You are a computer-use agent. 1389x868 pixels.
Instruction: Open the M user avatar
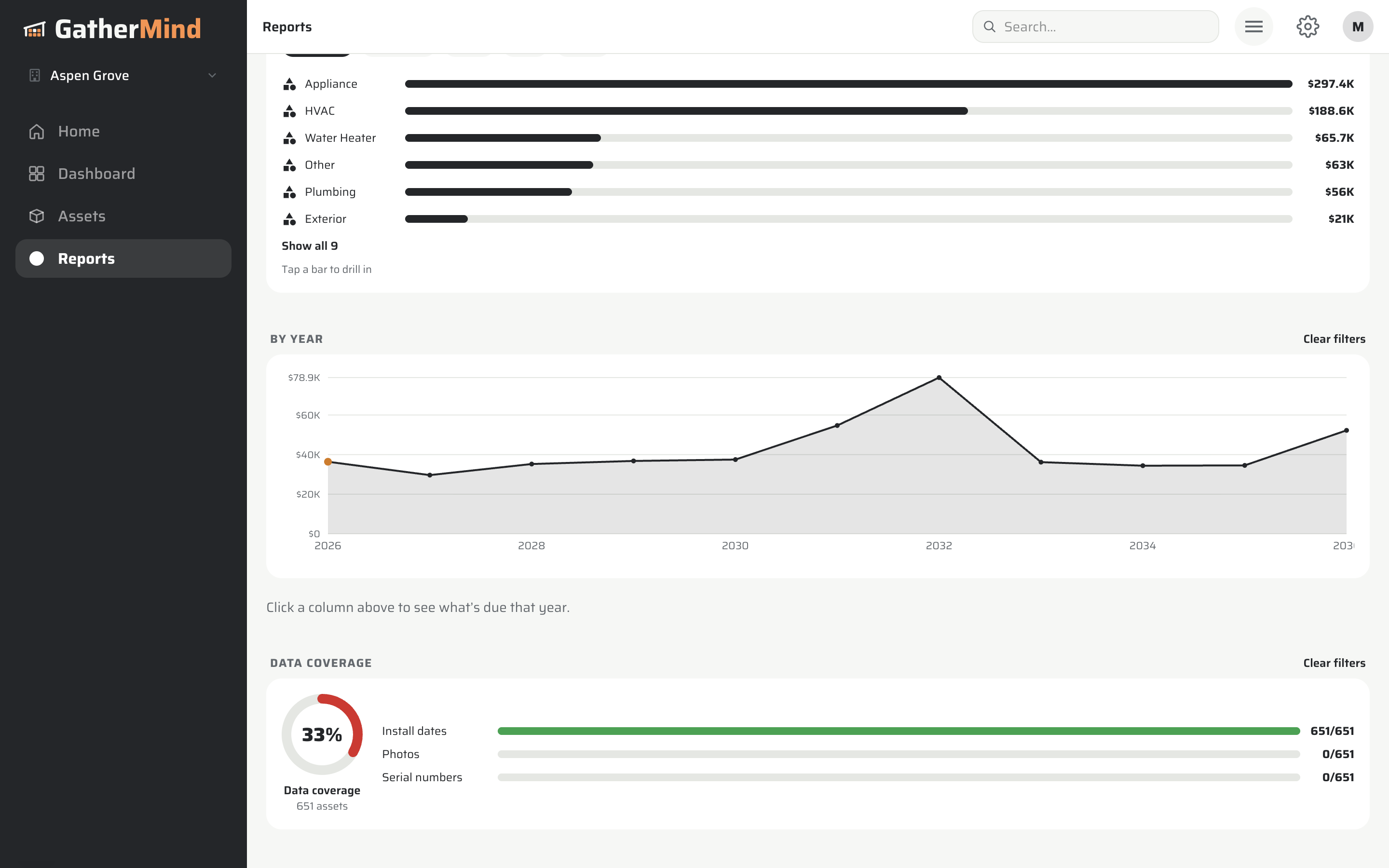pos(1358,27)
